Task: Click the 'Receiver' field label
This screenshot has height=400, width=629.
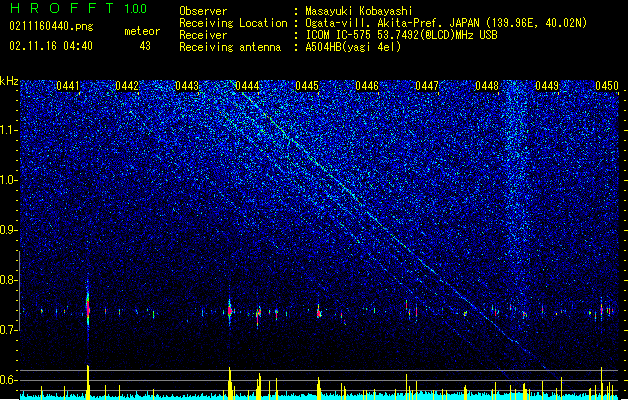Action: tap(203, 35)
